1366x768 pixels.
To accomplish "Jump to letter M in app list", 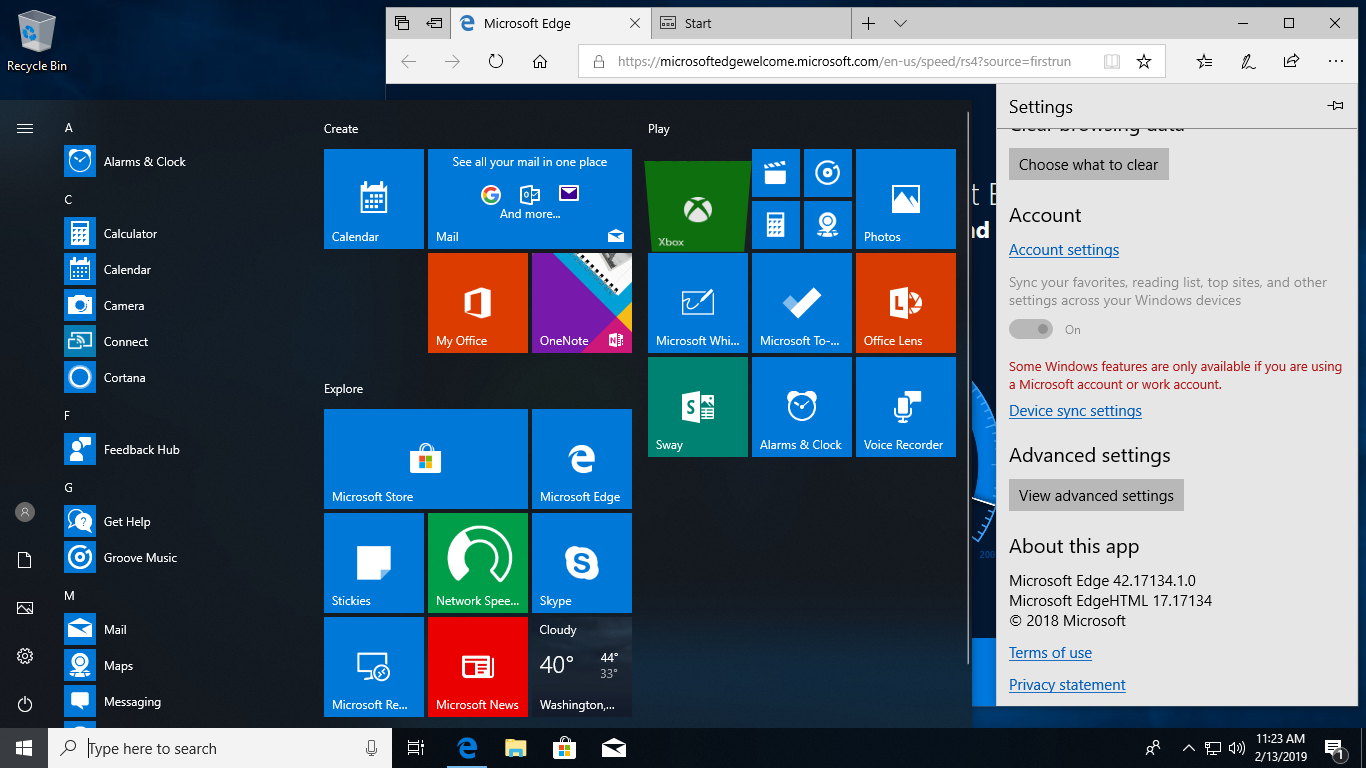I will pos(70,596).
